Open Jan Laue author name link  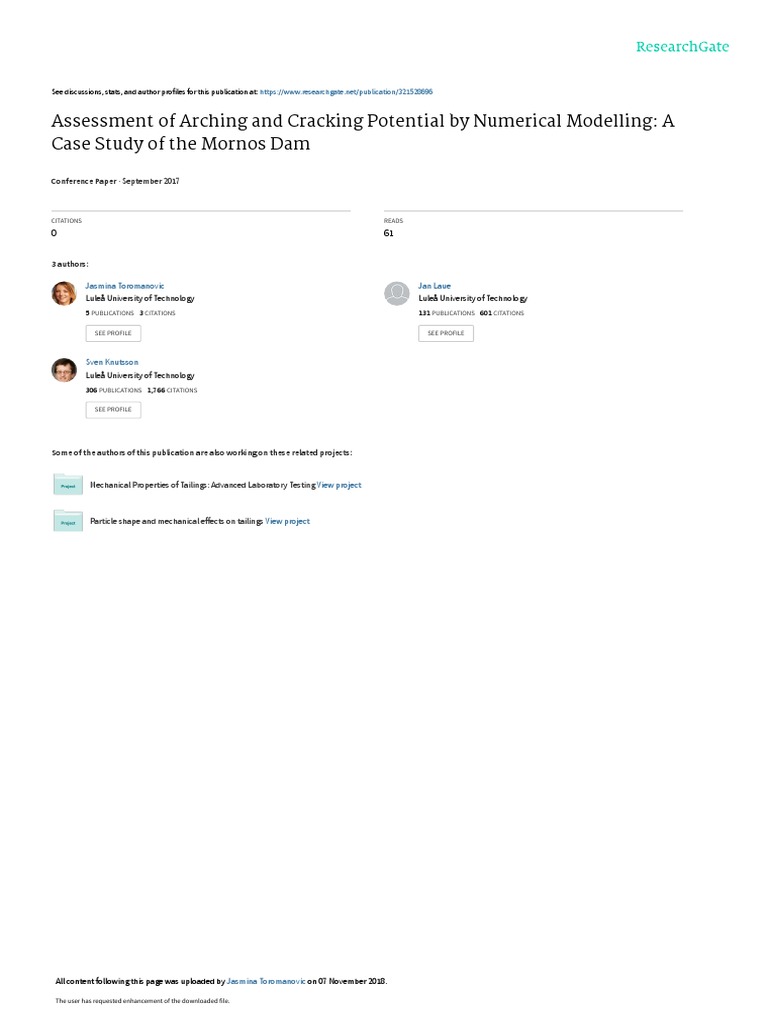tap(434, 286)
